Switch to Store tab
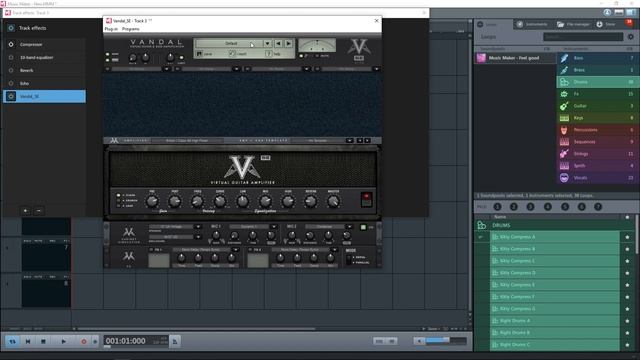The height and width of the screenshot is (360, 640). pos(606,24)
